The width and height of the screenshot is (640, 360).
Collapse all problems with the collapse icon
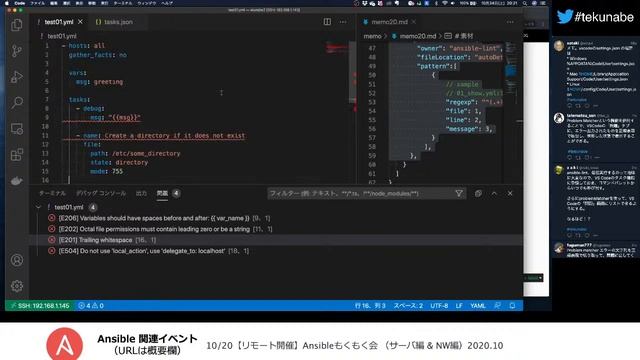click(x=478, y=193)
